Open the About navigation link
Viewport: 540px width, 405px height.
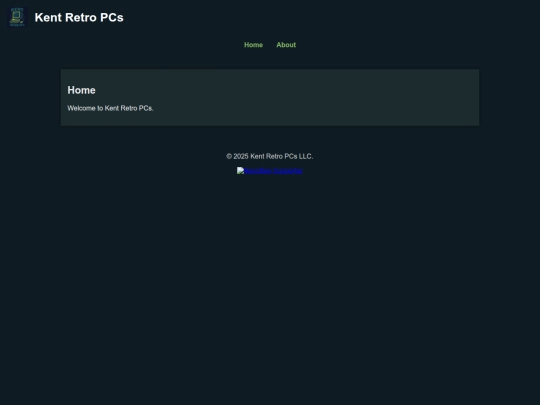(x=286, y=45)
